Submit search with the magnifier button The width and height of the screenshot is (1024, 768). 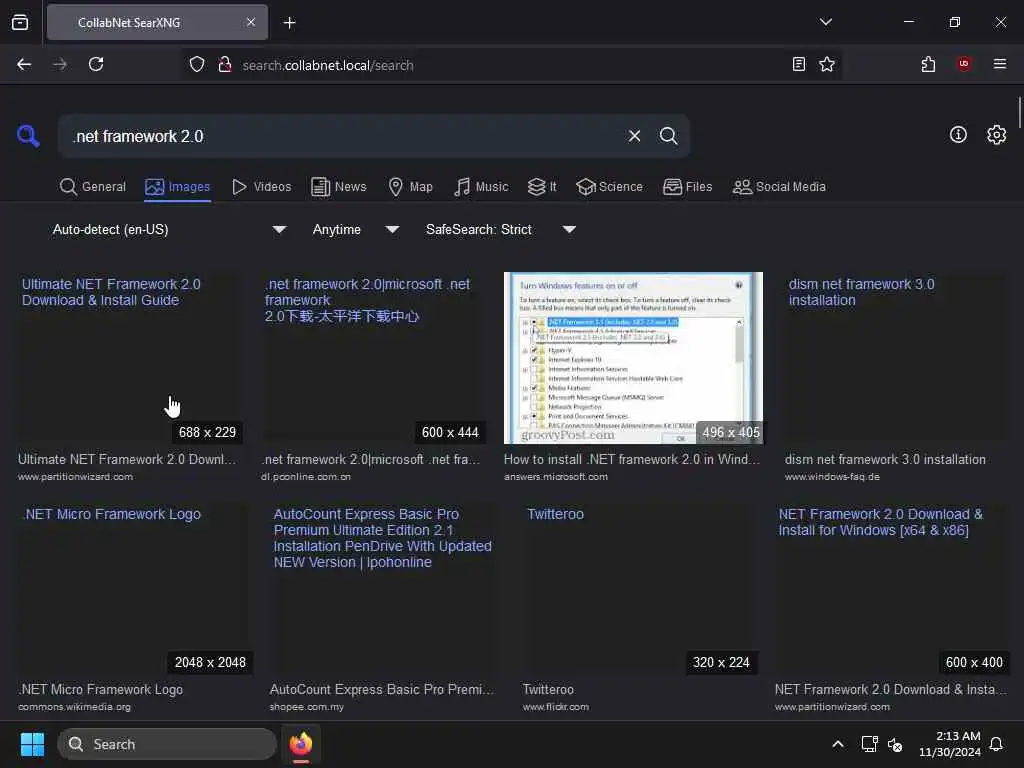coord(668,136)
